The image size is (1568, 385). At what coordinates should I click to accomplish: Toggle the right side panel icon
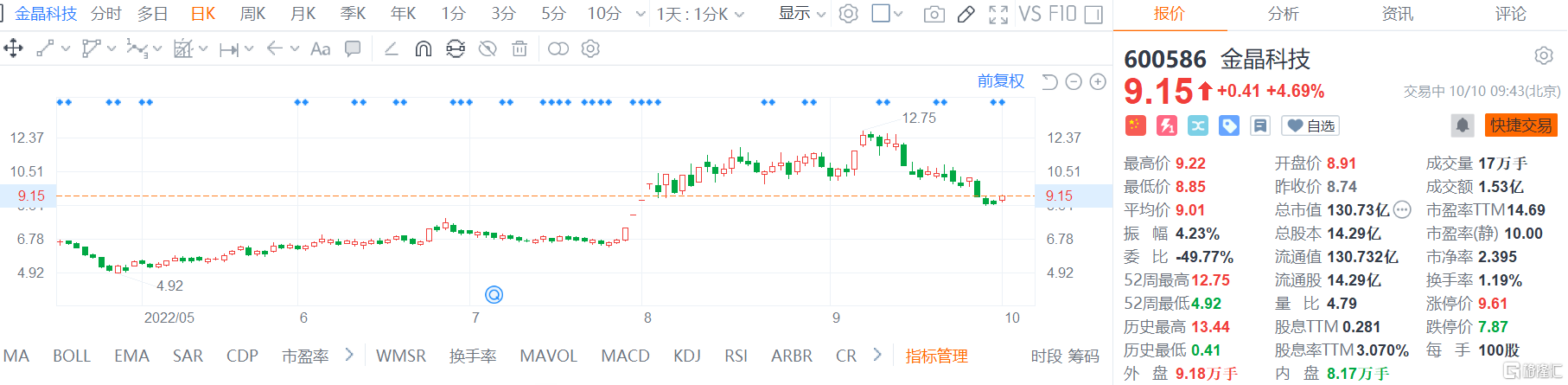click(1093, 14)
